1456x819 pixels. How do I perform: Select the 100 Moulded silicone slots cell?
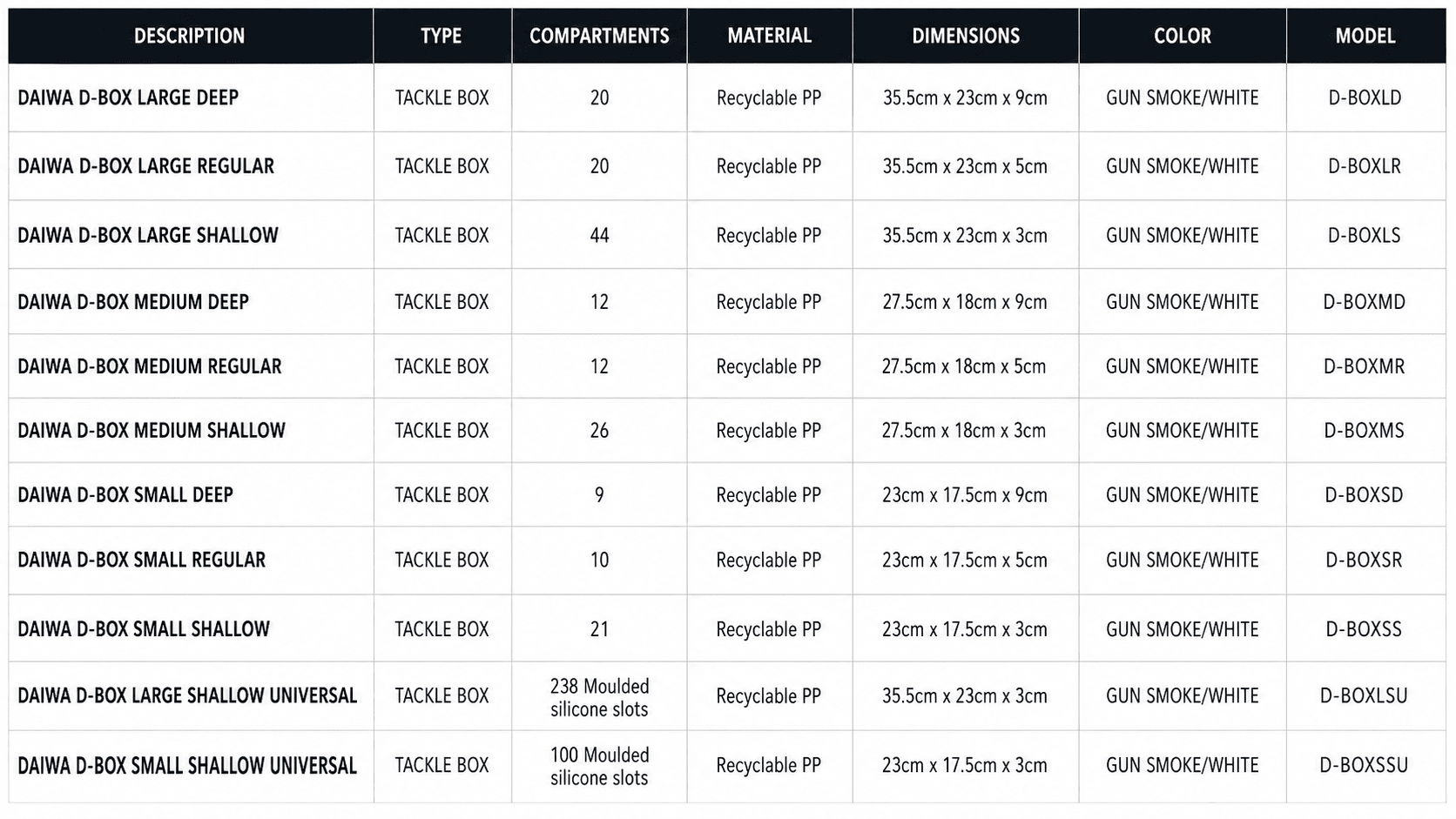pyautogui.click(x=599, y=766)
